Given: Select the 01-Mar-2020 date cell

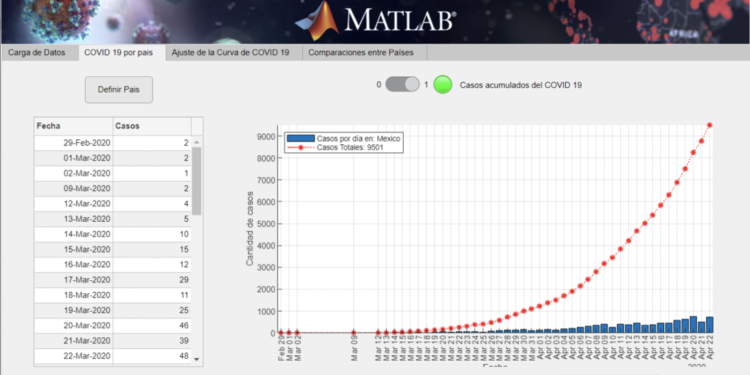Looking at the screenshot, I should pyautogui.click(x=74, y=158).
